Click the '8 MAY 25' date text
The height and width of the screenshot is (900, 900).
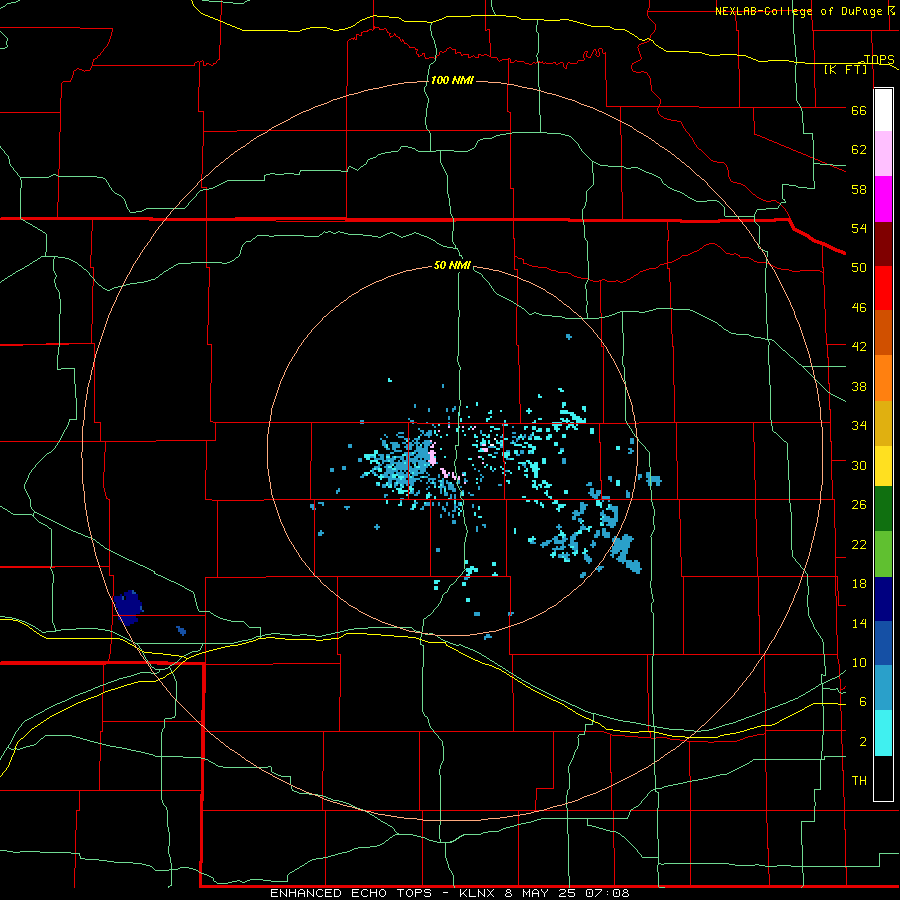pos(541,893)
